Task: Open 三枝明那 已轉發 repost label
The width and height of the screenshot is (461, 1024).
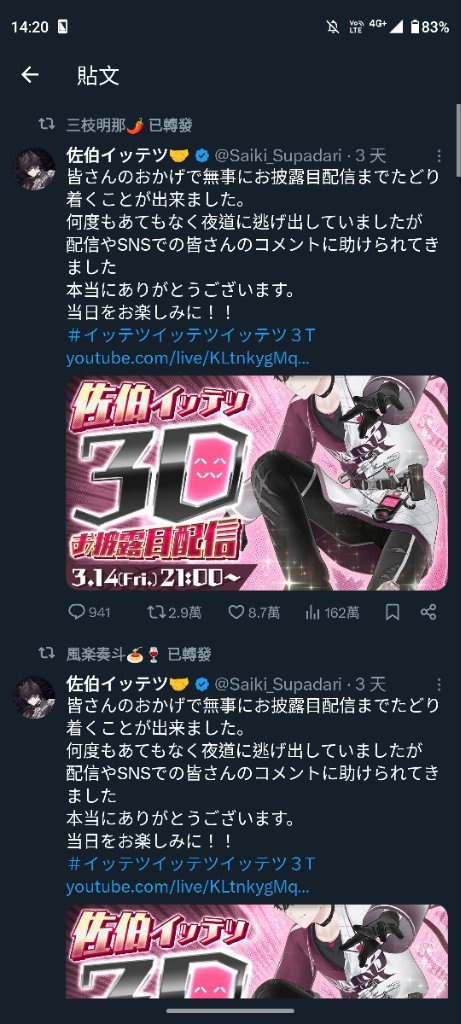Action: point(129,125)
